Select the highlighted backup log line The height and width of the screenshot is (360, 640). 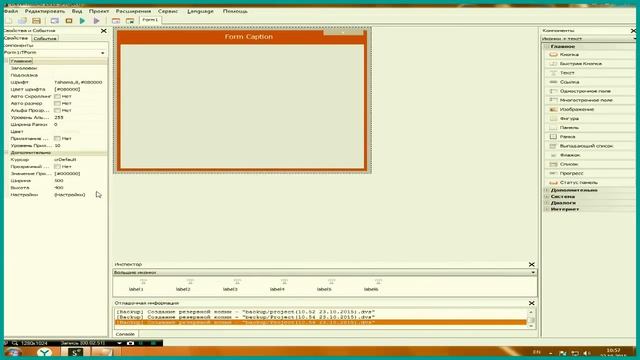coord(321,322)
